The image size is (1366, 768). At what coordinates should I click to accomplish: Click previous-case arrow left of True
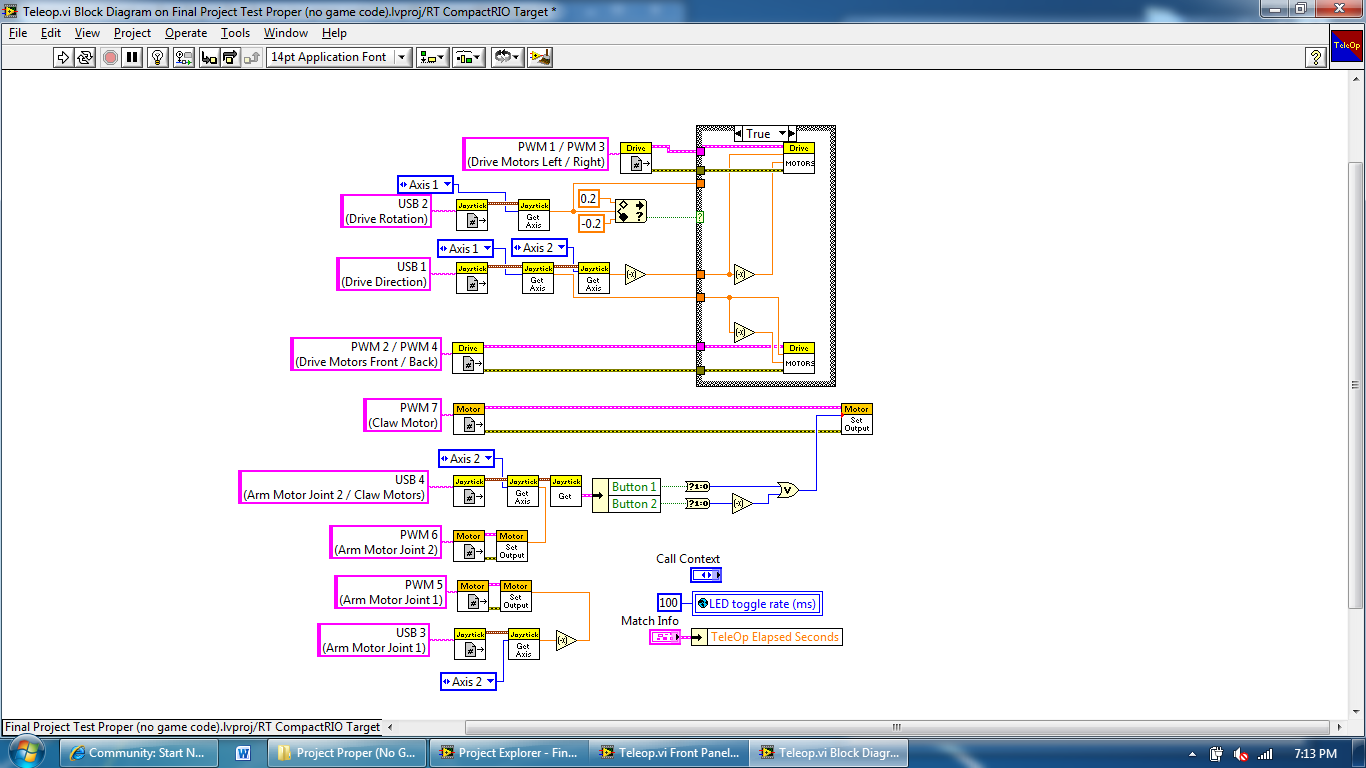coord(739,134)
